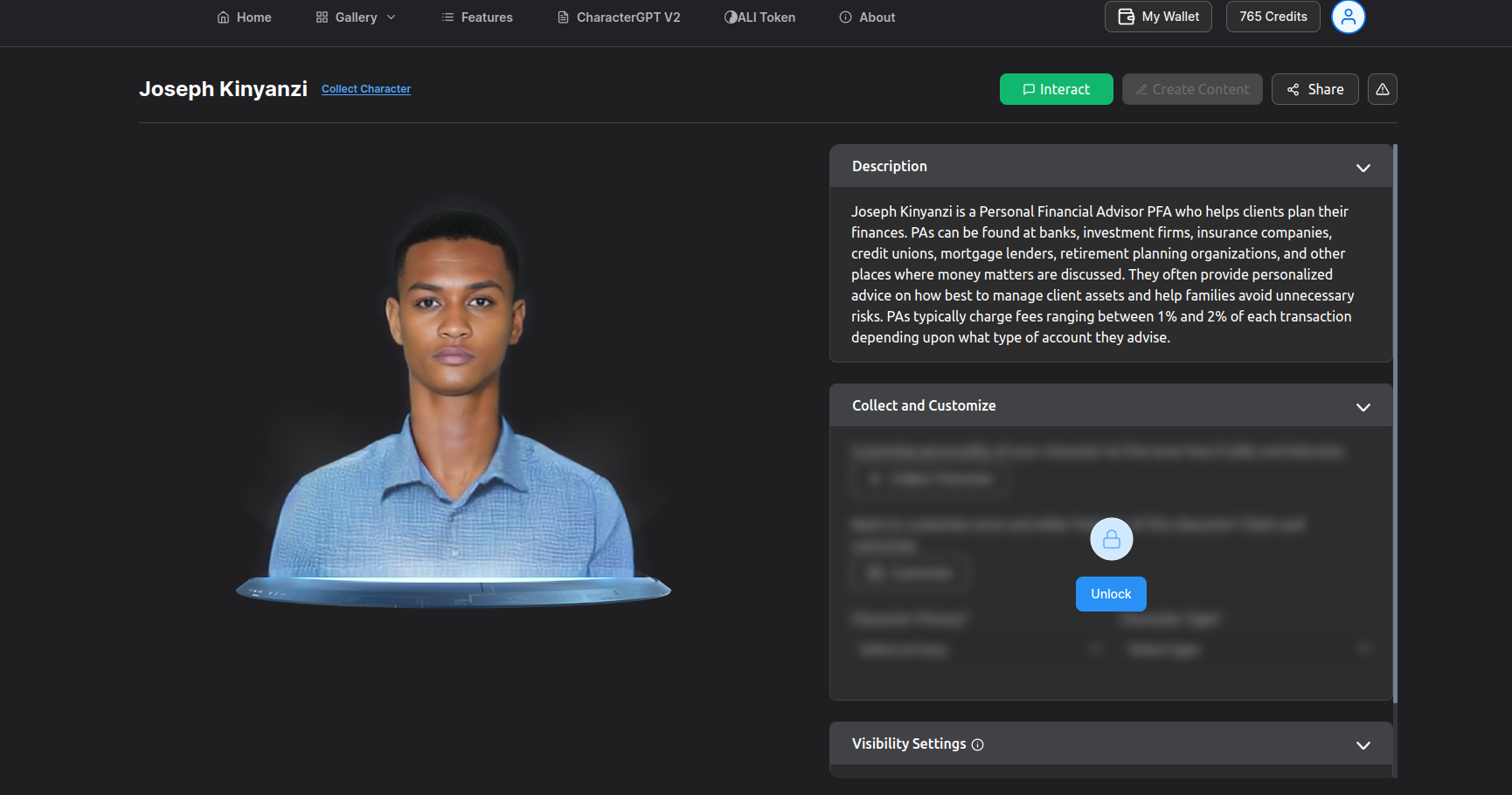Click the 765 Credits button
The height and width of the screenshot is (795, 1512).
coord(1273,17)
